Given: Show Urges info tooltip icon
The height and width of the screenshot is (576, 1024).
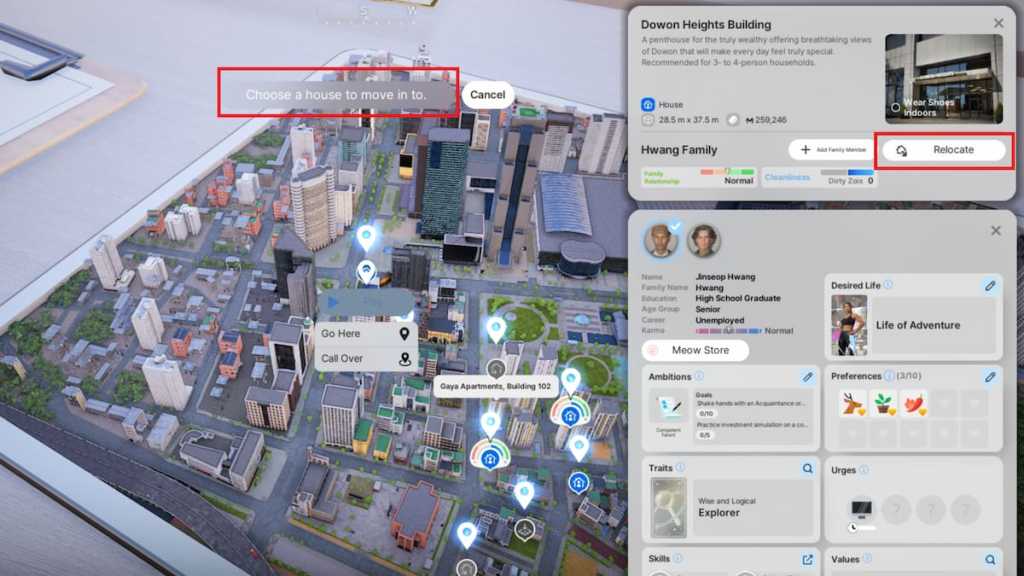Looking at the screenshot, I should tap(863, 469).
